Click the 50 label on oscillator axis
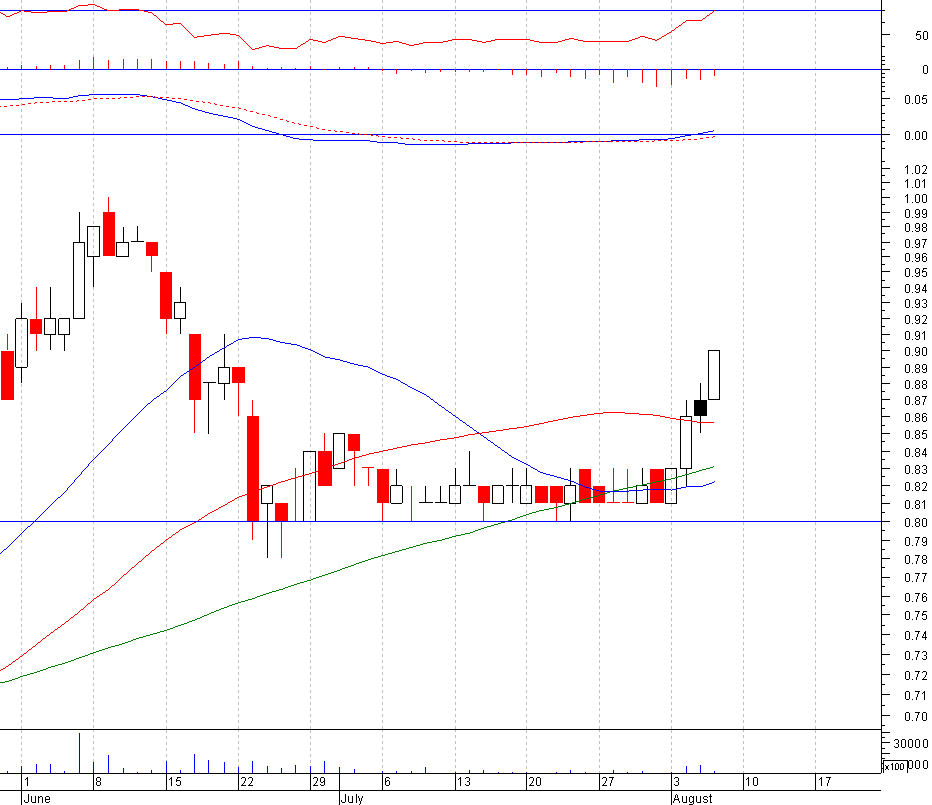932x805 pixels. (921, 36)
